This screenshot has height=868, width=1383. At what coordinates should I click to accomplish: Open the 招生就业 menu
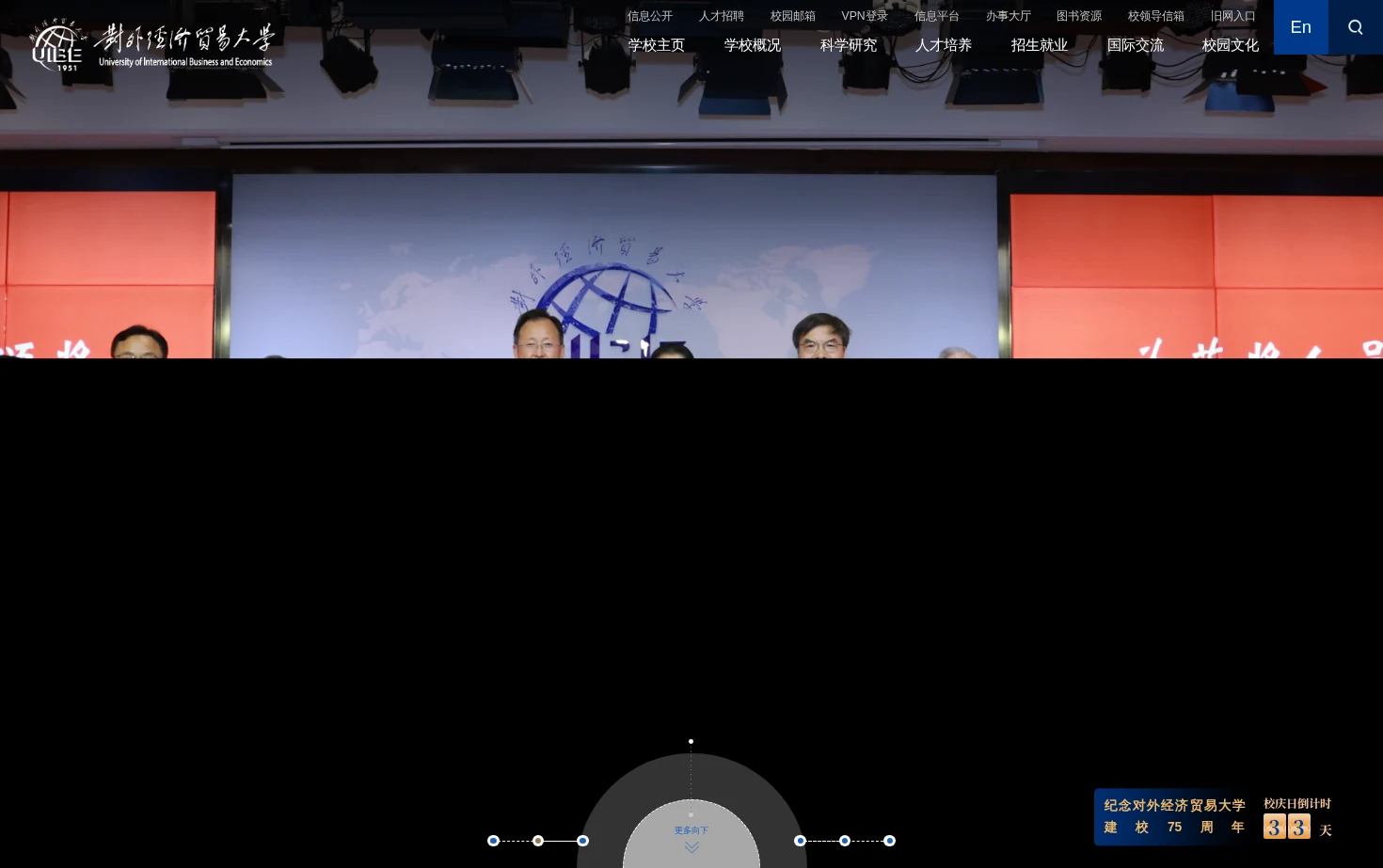[x=1040, y=45]
